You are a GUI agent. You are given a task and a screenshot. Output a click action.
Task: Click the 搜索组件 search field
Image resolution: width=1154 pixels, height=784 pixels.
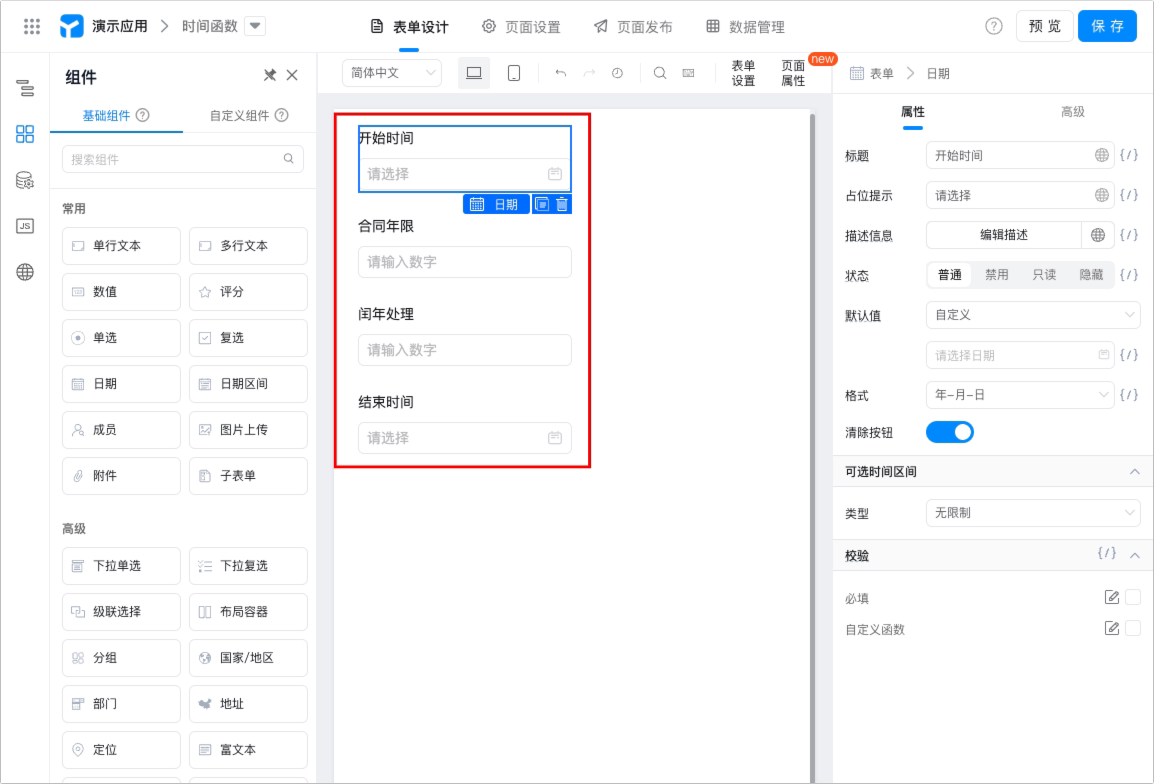[x=183, y=159]
